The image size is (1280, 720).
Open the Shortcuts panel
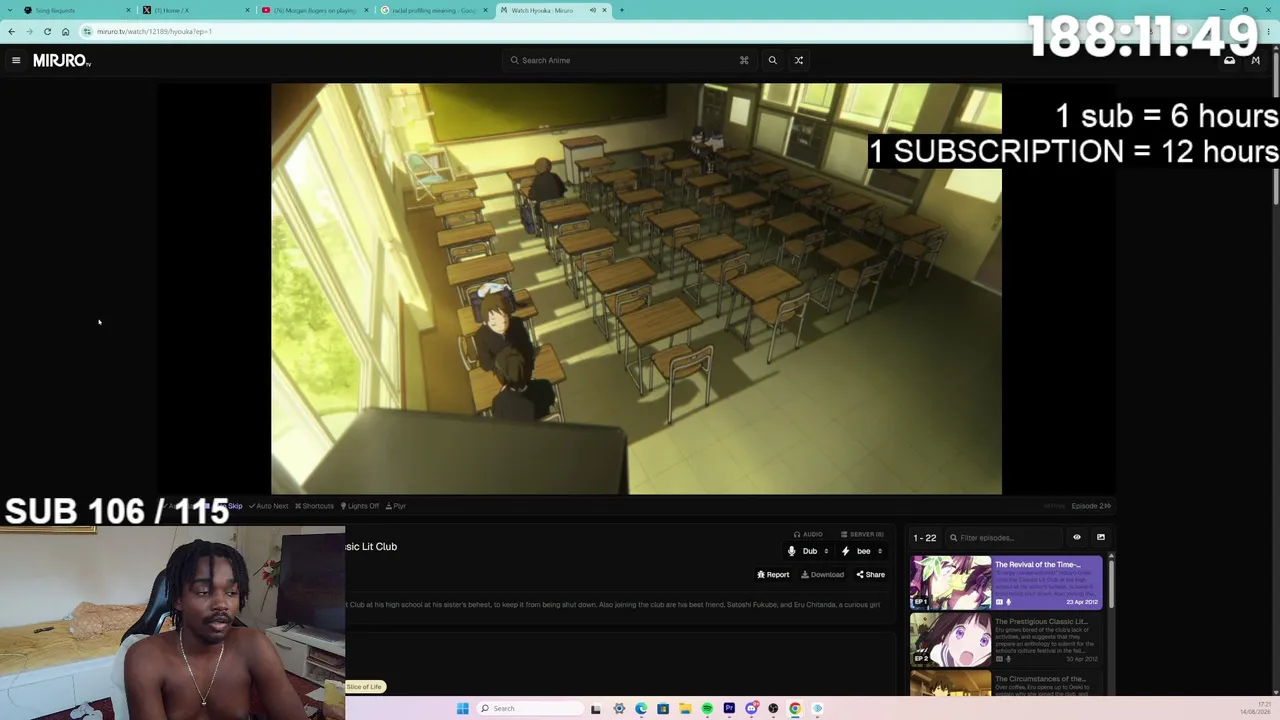point(314,506)
